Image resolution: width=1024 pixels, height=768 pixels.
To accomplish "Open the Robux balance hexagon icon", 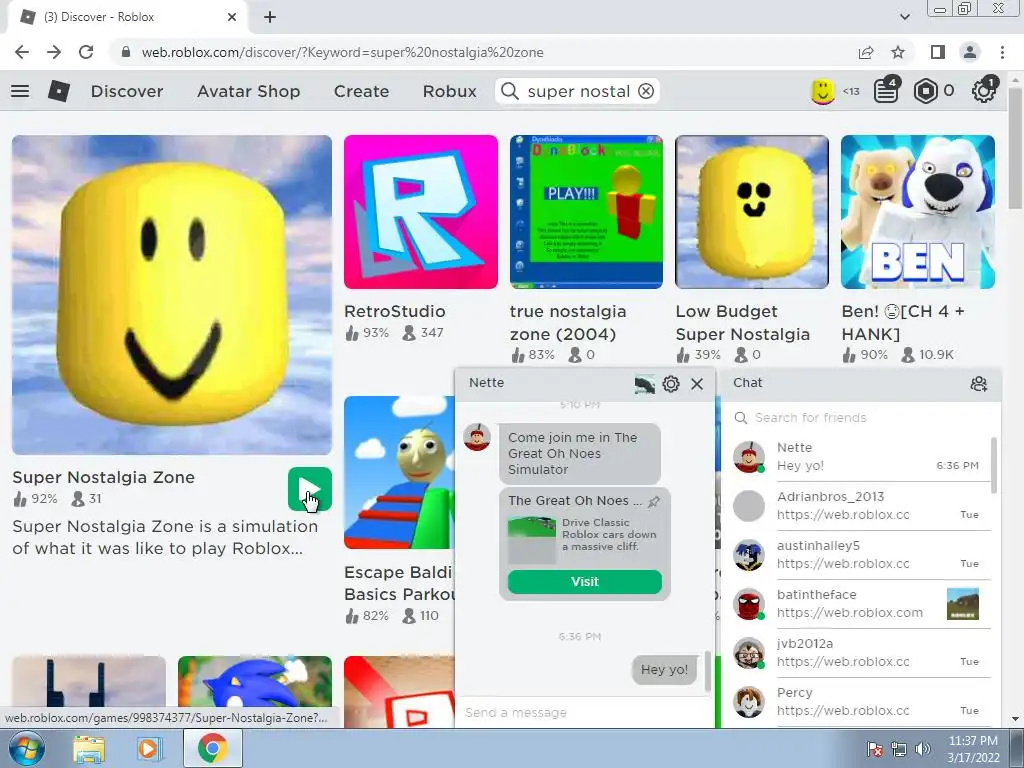I will coord(925,91).
